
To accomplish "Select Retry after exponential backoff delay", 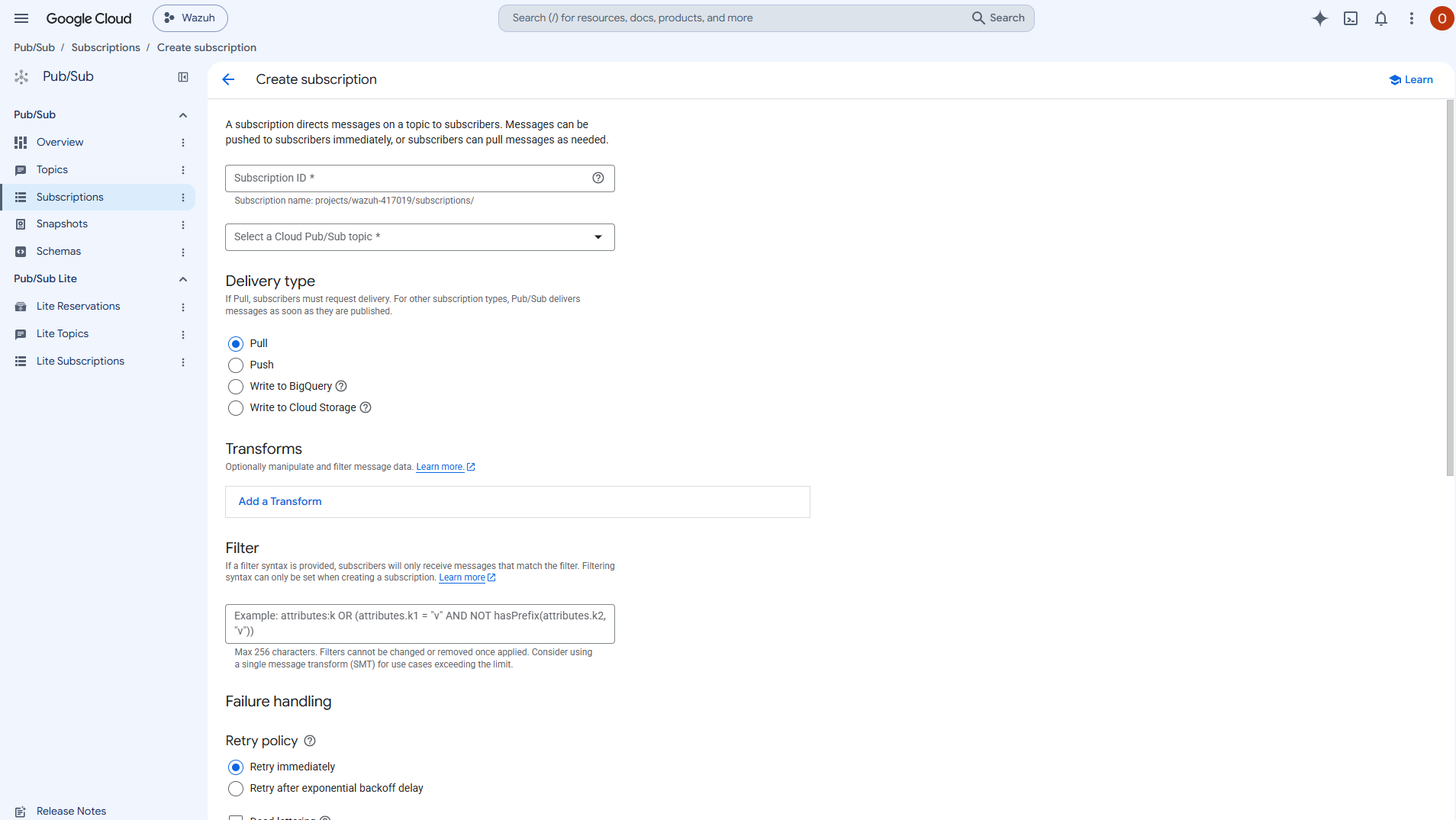I will (236, 789).
